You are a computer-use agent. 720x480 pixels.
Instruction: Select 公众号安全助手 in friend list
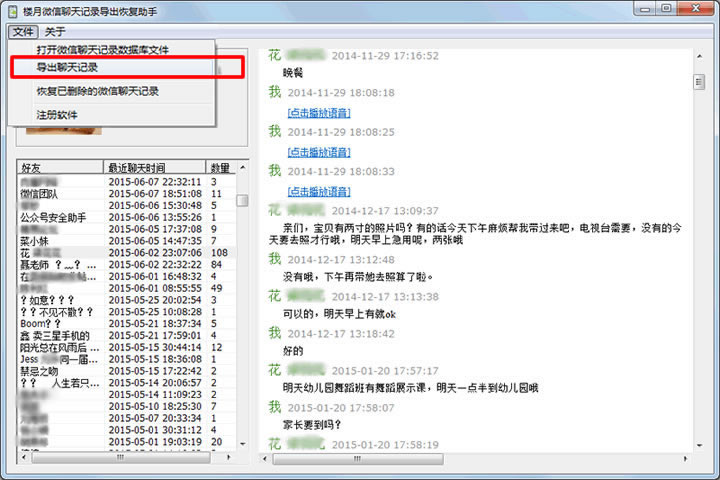coord(127,217)
